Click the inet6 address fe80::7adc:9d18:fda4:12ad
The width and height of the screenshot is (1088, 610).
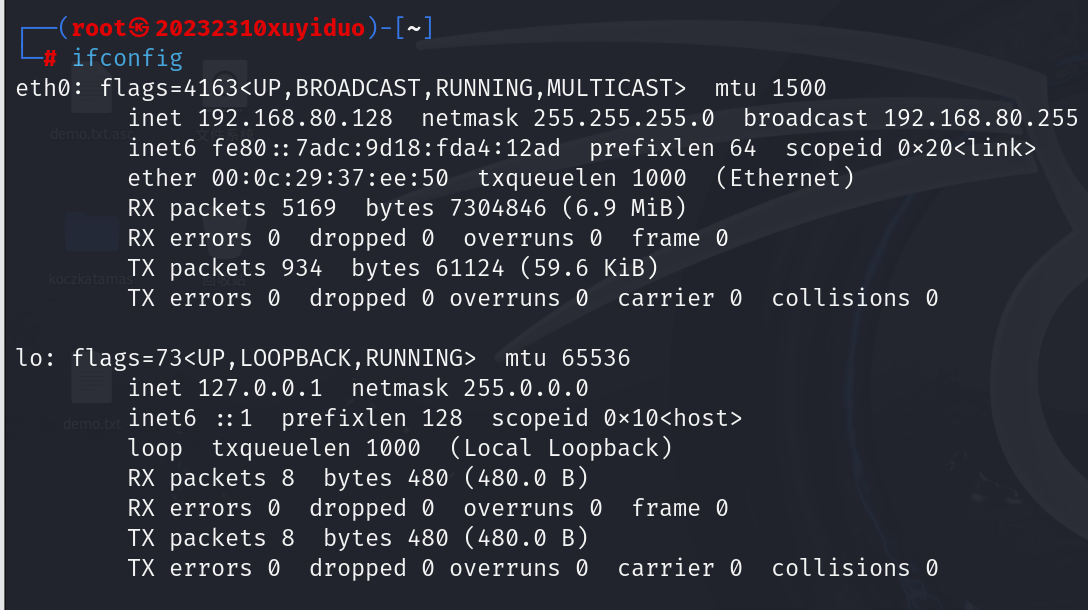point(386,148)
